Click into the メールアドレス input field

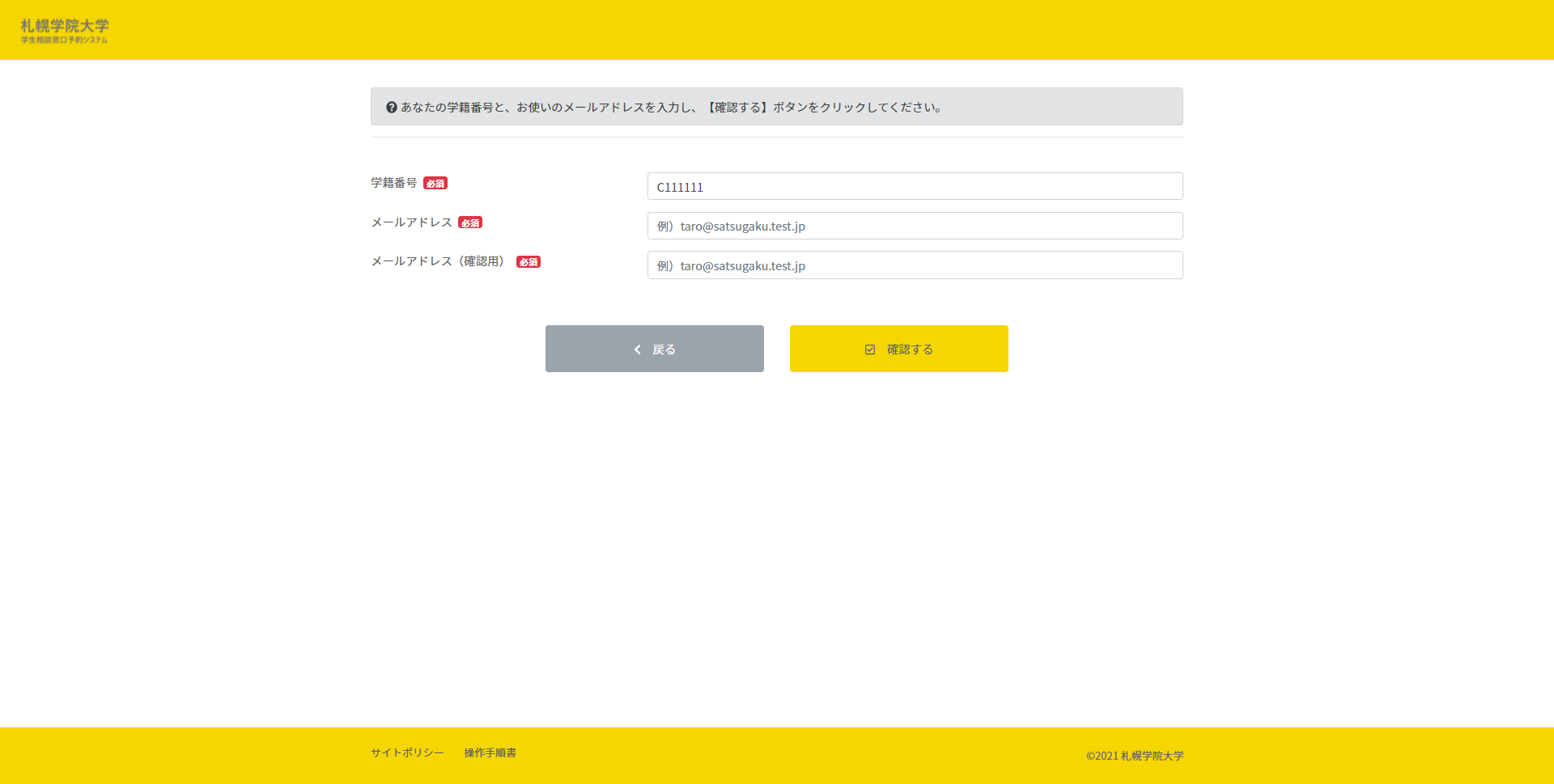pyautogui.click(x=915, y=226)
